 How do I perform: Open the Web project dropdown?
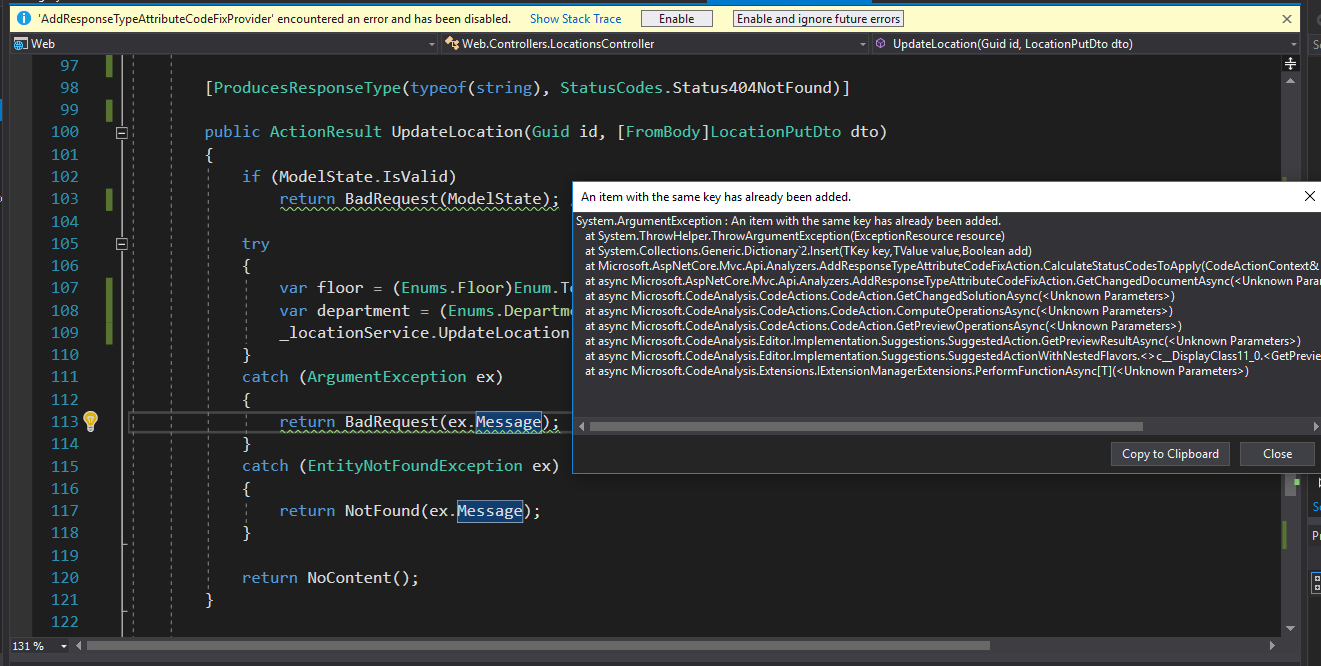(225, 44)
